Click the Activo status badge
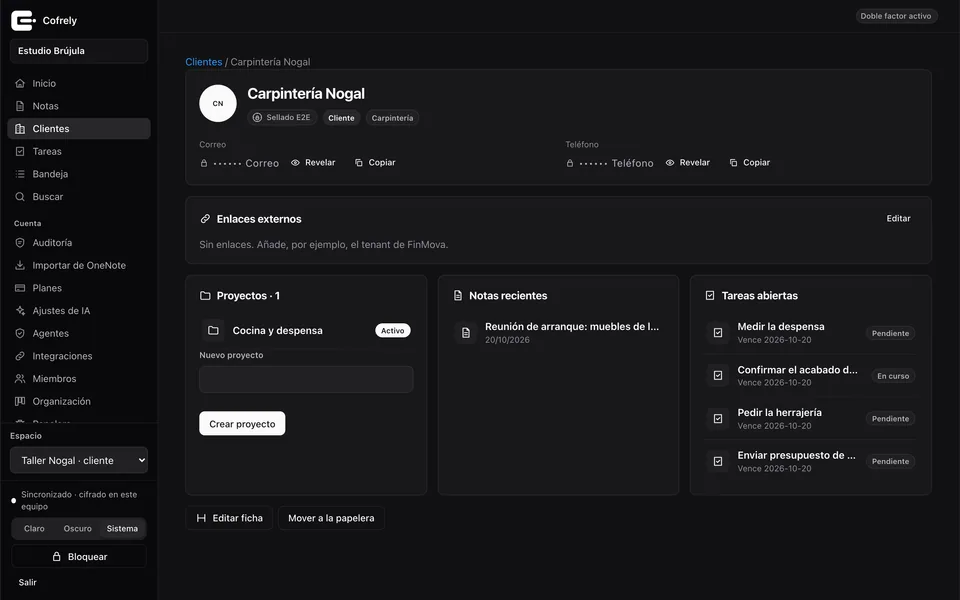The height and width of the screenshot is (600, 960). [392, 331]
